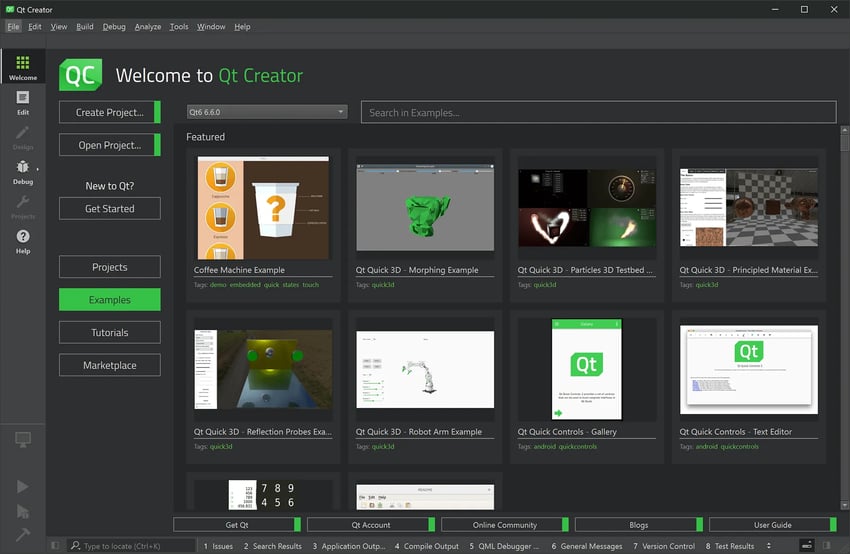This screenshot has height=554, width=850.
Task: Click the Help mode icon
Action: (x=22, y=241)
